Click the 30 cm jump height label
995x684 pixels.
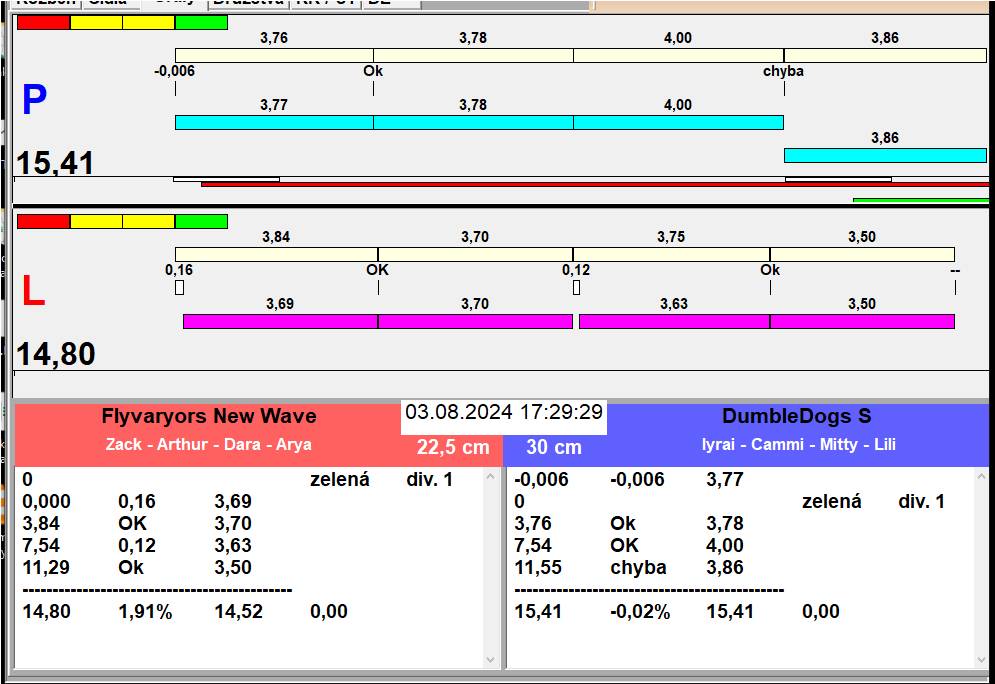point(553,448)
